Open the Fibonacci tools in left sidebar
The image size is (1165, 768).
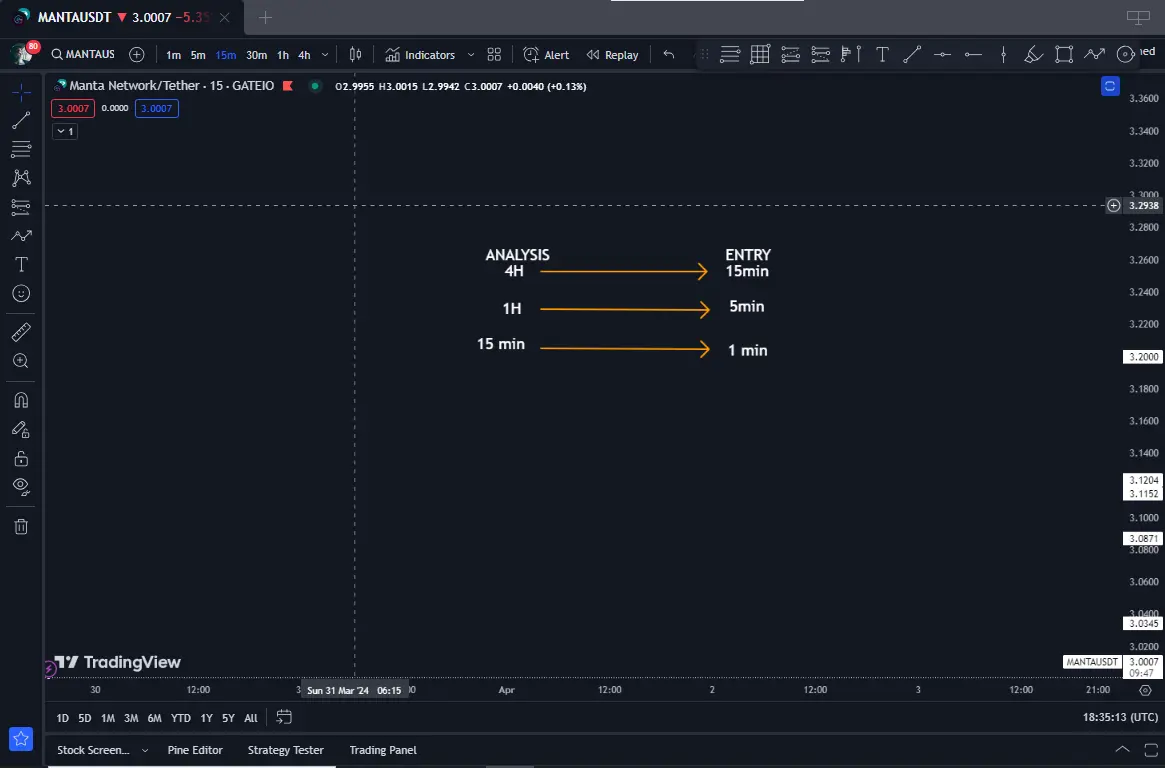coord(21,149)
